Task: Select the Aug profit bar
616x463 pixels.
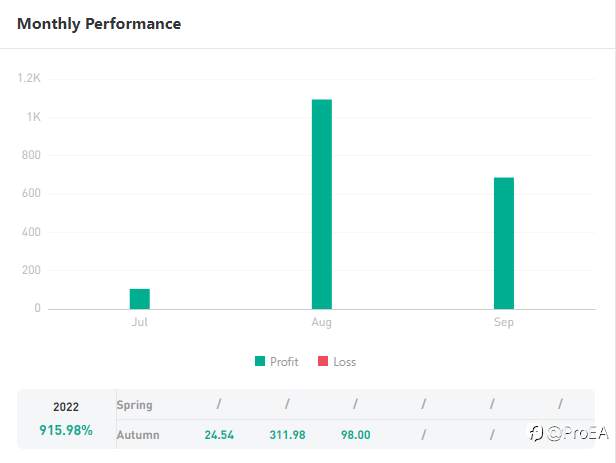Action: [x=321, y=204]
